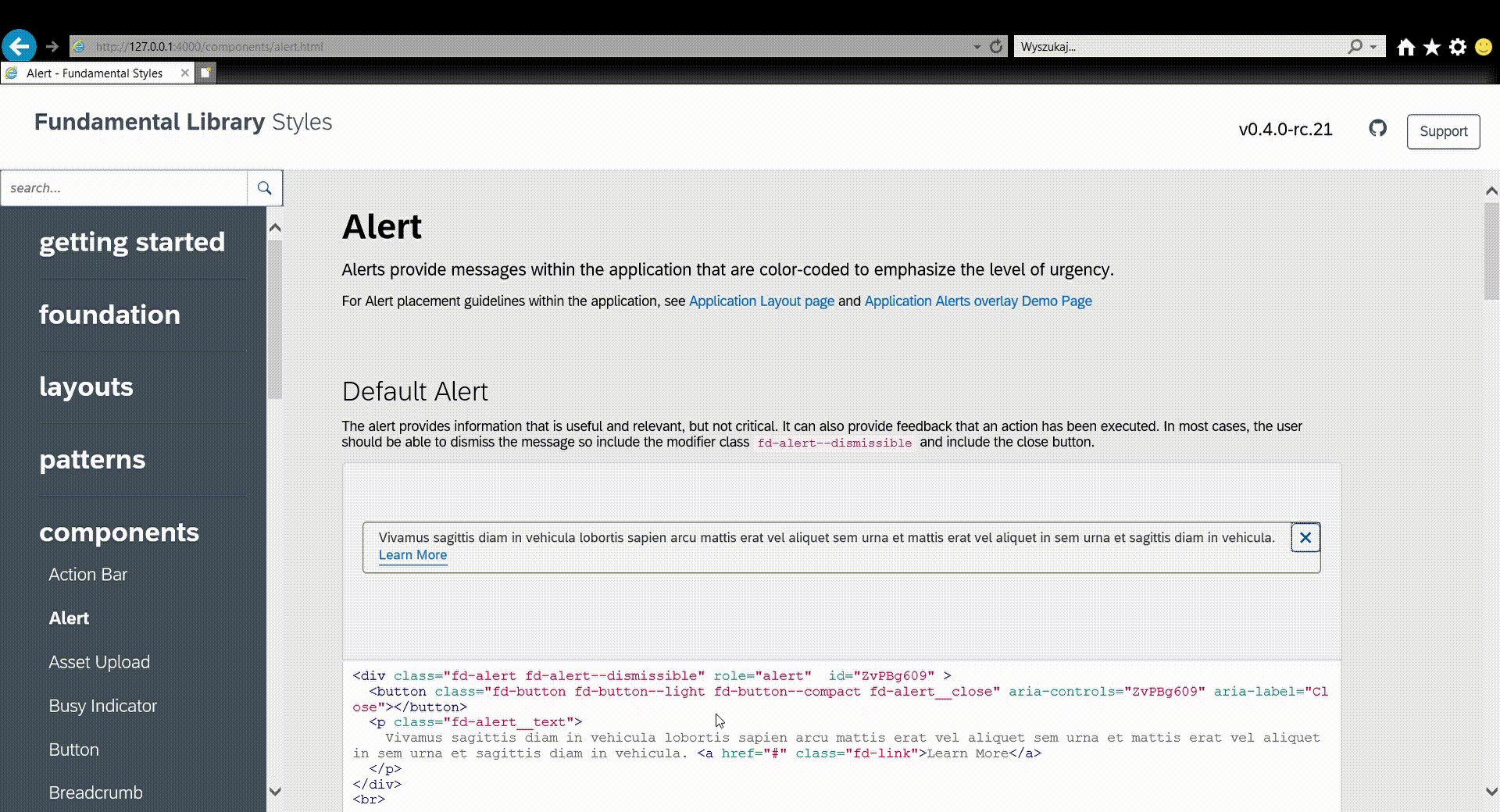Image resolution: width=1500 pixels, height=812 pixels.
Task: Click the Alert page title heading
Action: click(382, 227)
